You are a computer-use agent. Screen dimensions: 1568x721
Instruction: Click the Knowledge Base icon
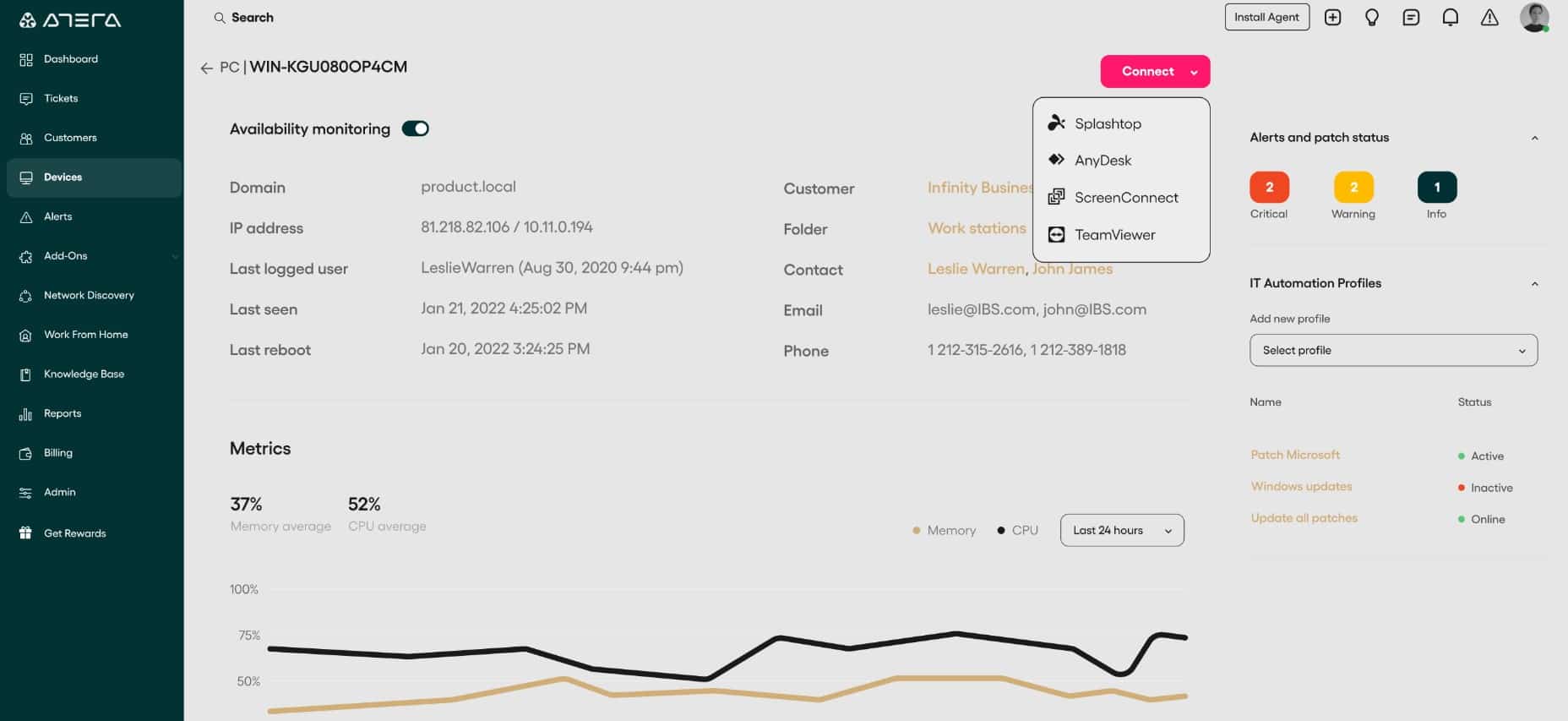(26, 374)
